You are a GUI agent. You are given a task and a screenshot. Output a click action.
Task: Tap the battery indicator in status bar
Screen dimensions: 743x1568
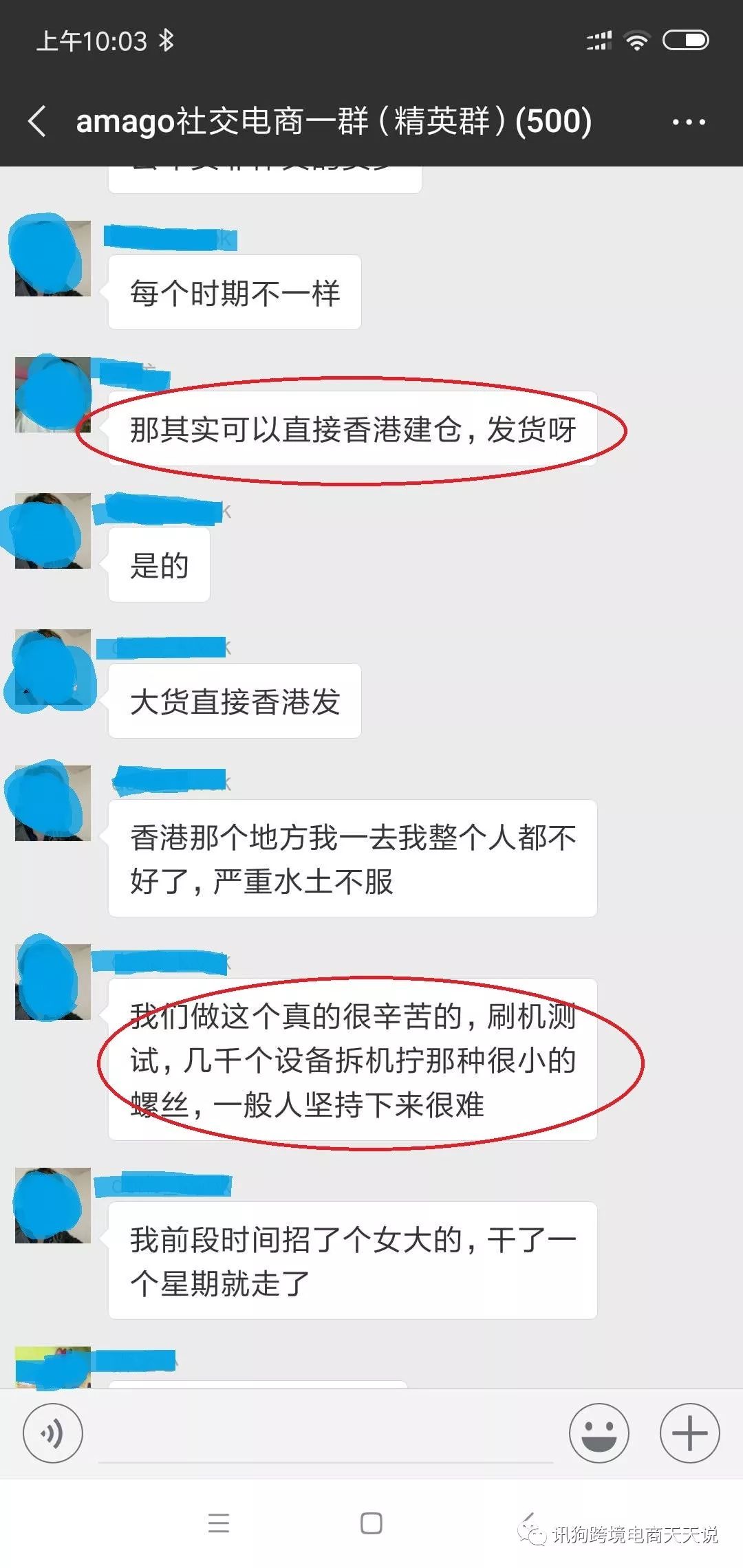click(685, 41)
